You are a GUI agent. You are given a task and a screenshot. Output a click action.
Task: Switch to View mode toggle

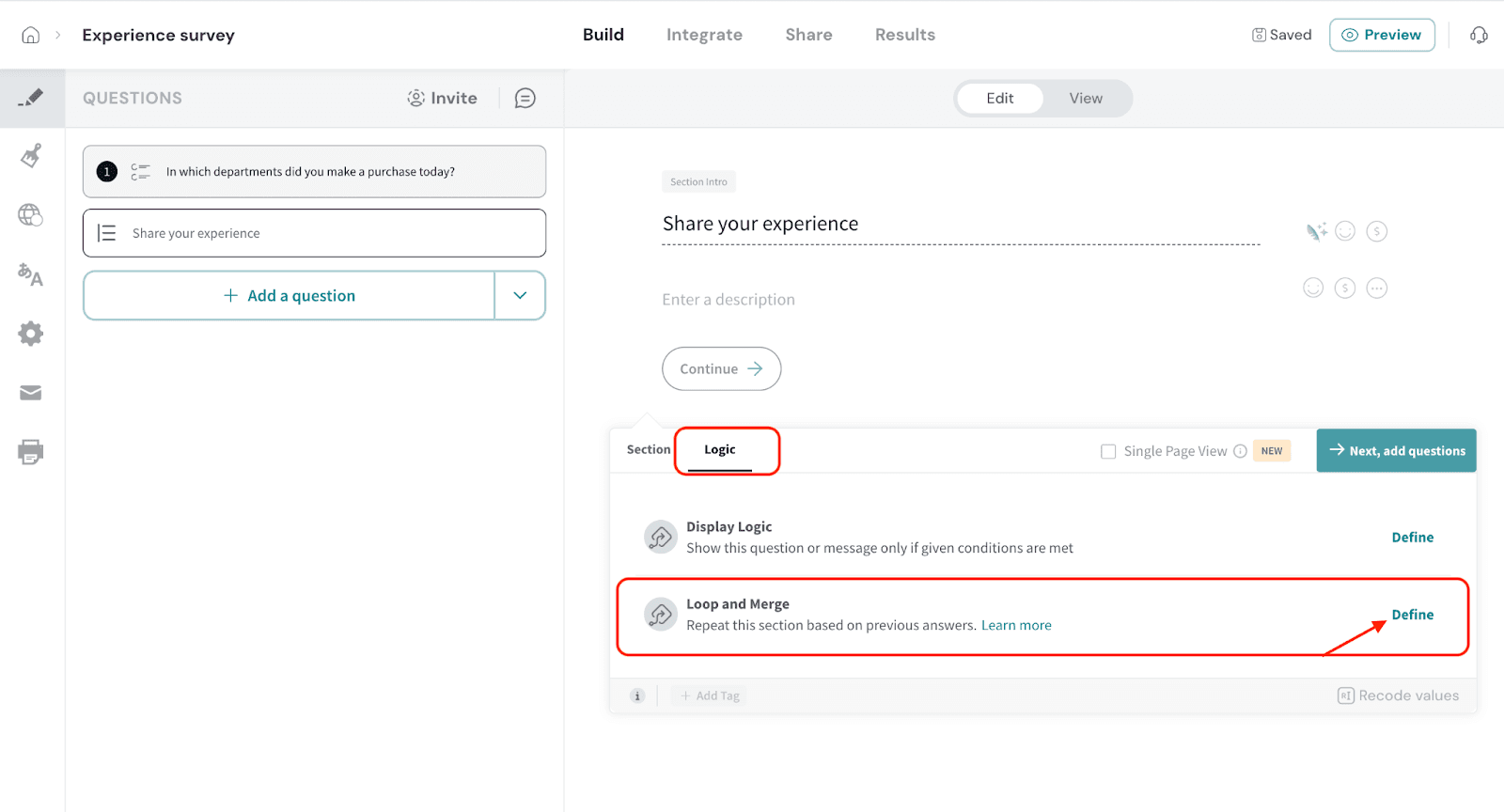[x=1085, y=98]
